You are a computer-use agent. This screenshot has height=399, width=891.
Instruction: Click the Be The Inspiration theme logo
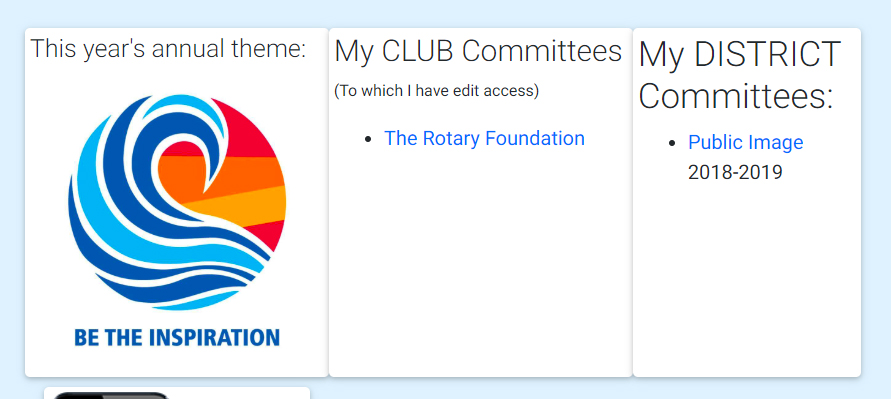pos(177,221)
